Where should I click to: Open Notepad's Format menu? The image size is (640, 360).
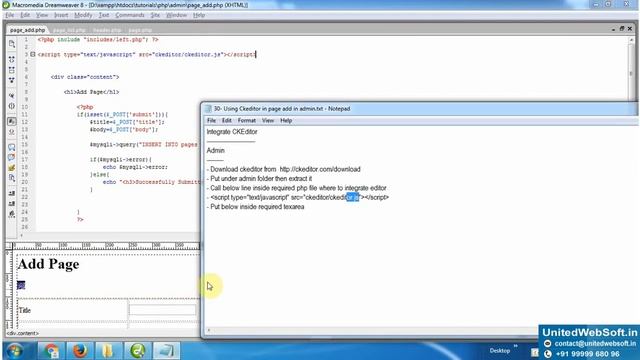tap(247, 120)
